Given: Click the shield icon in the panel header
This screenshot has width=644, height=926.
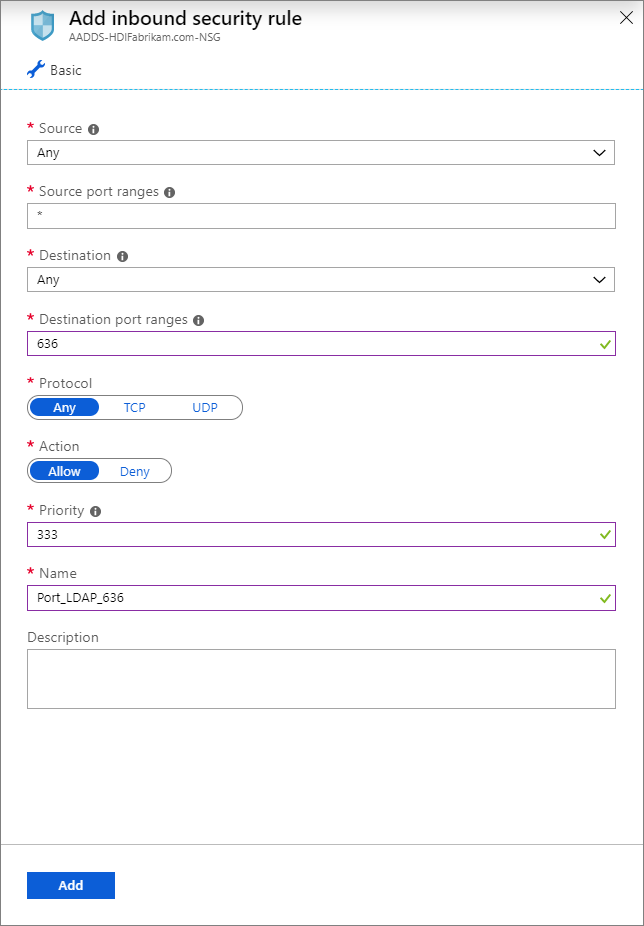Looking at the screenshot, I should [40, 25].
